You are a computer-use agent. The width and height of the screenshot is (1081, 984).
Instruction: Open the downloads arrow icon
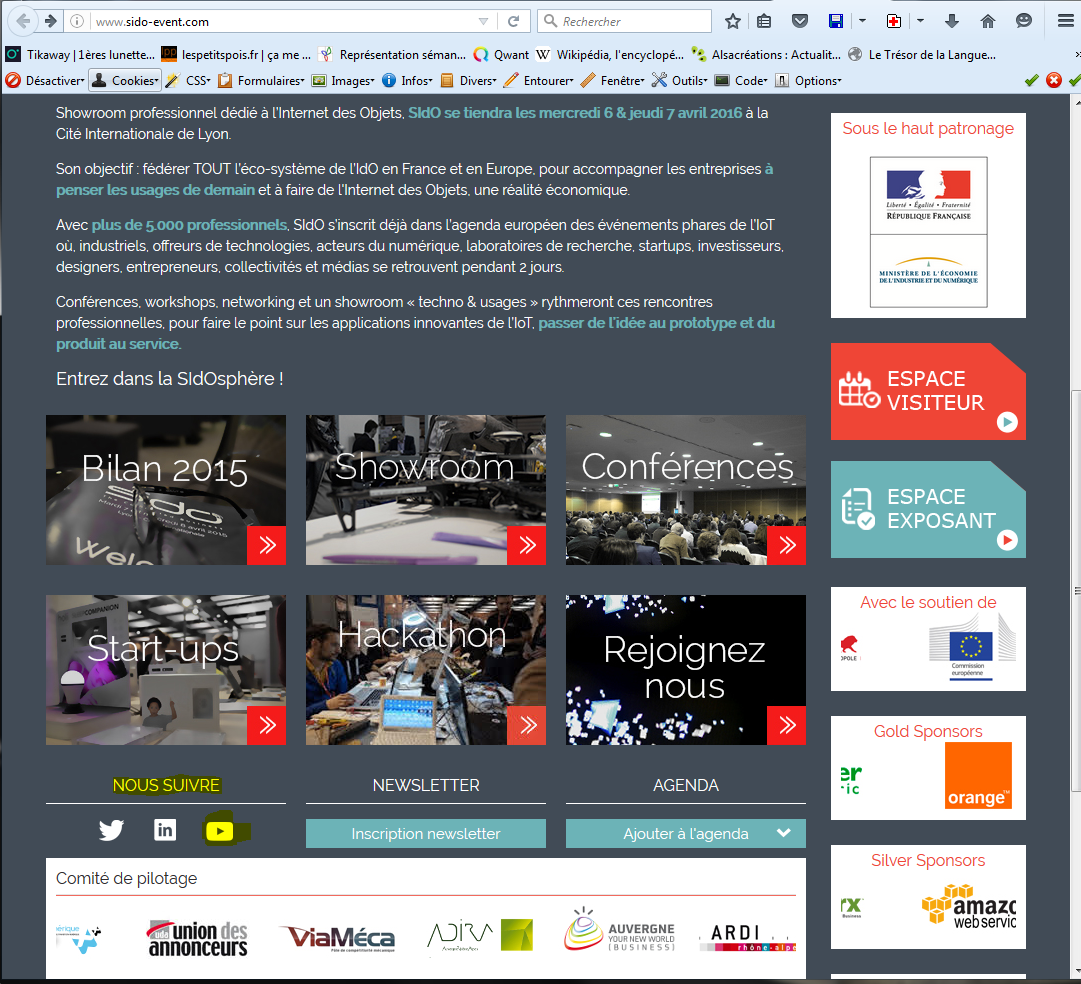pyautogui.click(x=952, y=21)
